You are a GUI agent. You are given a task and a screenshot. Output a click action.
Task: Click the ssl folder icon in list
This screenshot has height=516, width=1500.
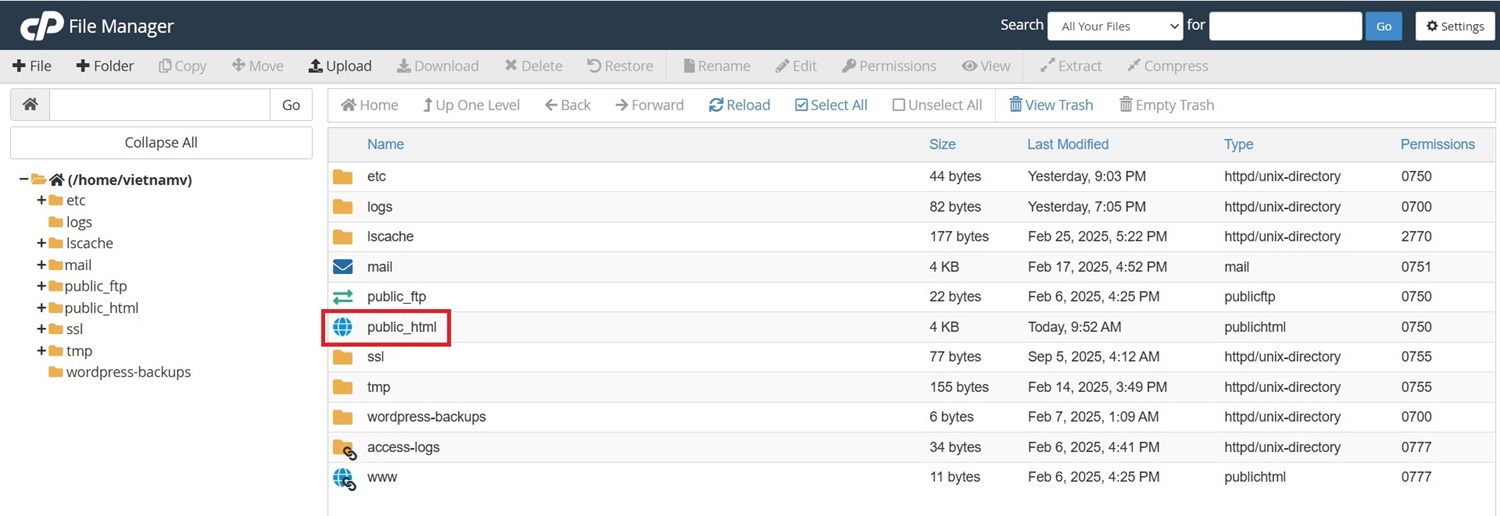[343, 357]
